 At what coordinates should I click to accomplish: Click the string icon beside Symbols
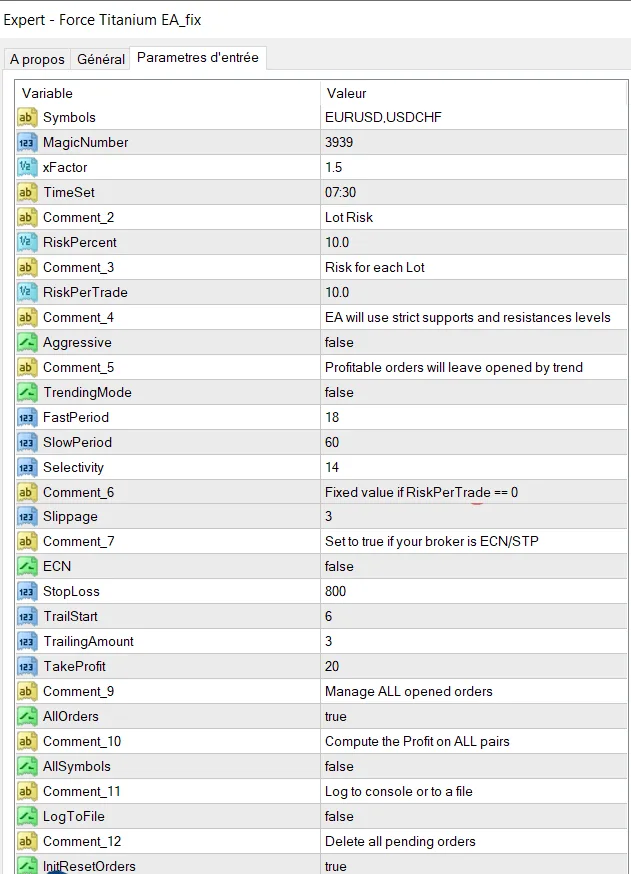coord(27,118)
